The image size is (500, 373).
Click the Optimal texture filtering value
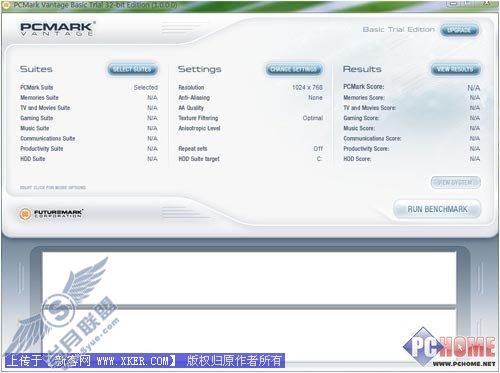pyautogui.click(x=313, y=118)
